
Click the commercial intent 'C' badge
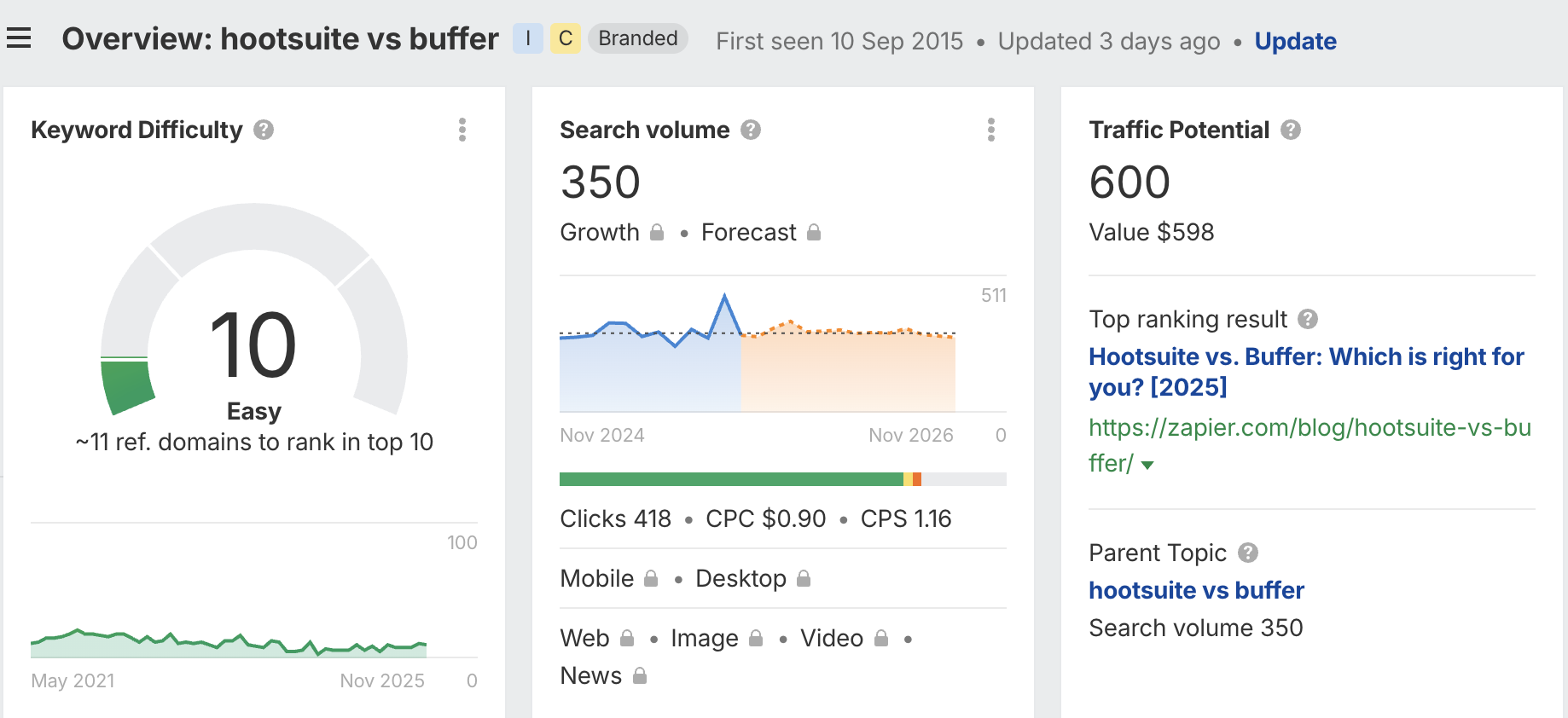pyautogui.click(x=565, y=38)
